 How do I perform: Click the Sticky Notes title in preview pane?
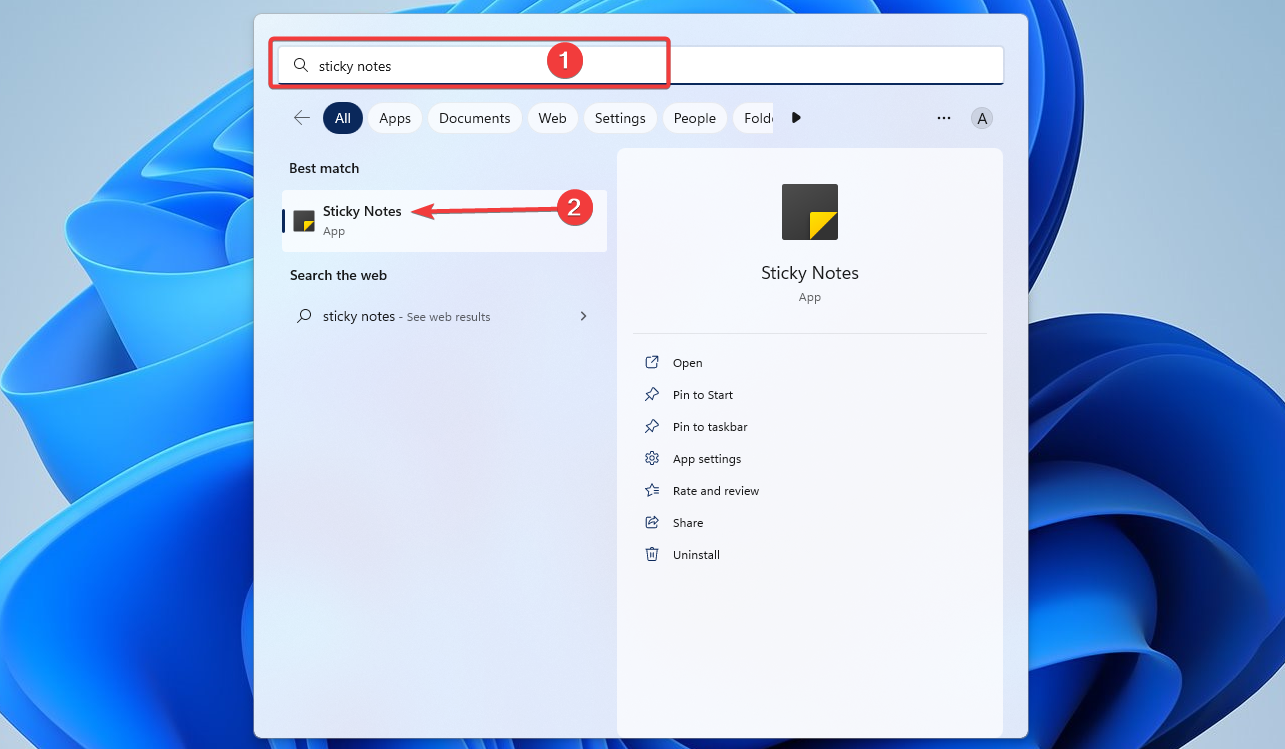pos(810,273)
